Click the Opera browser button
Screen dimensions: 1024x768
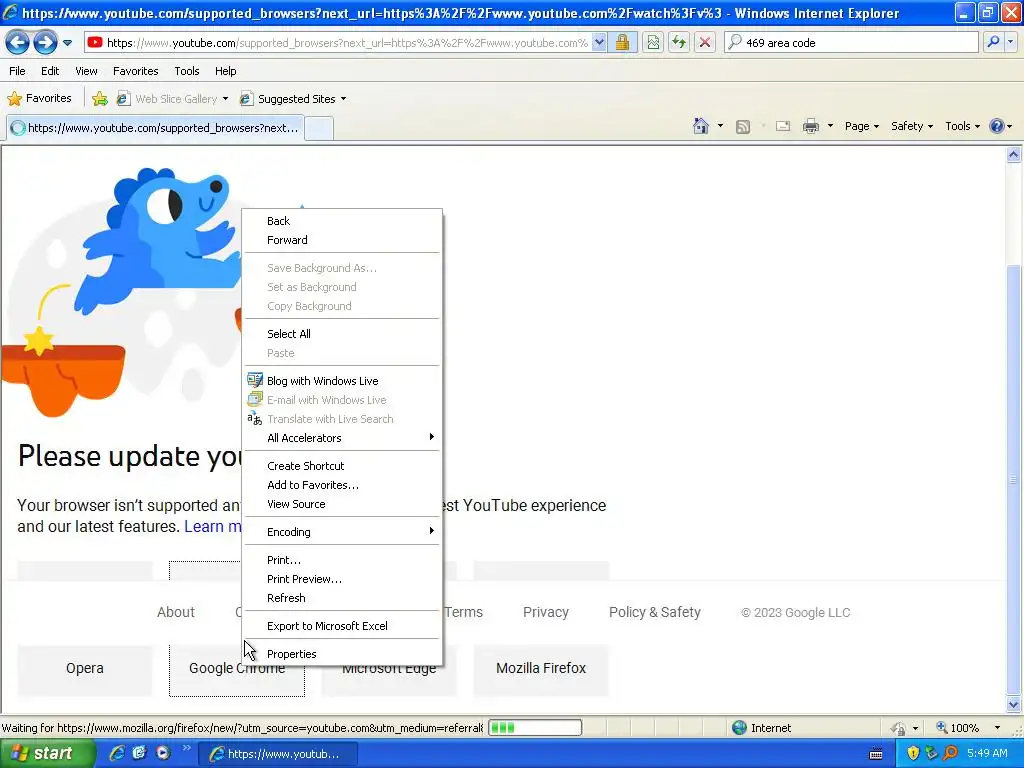point(85,669)
